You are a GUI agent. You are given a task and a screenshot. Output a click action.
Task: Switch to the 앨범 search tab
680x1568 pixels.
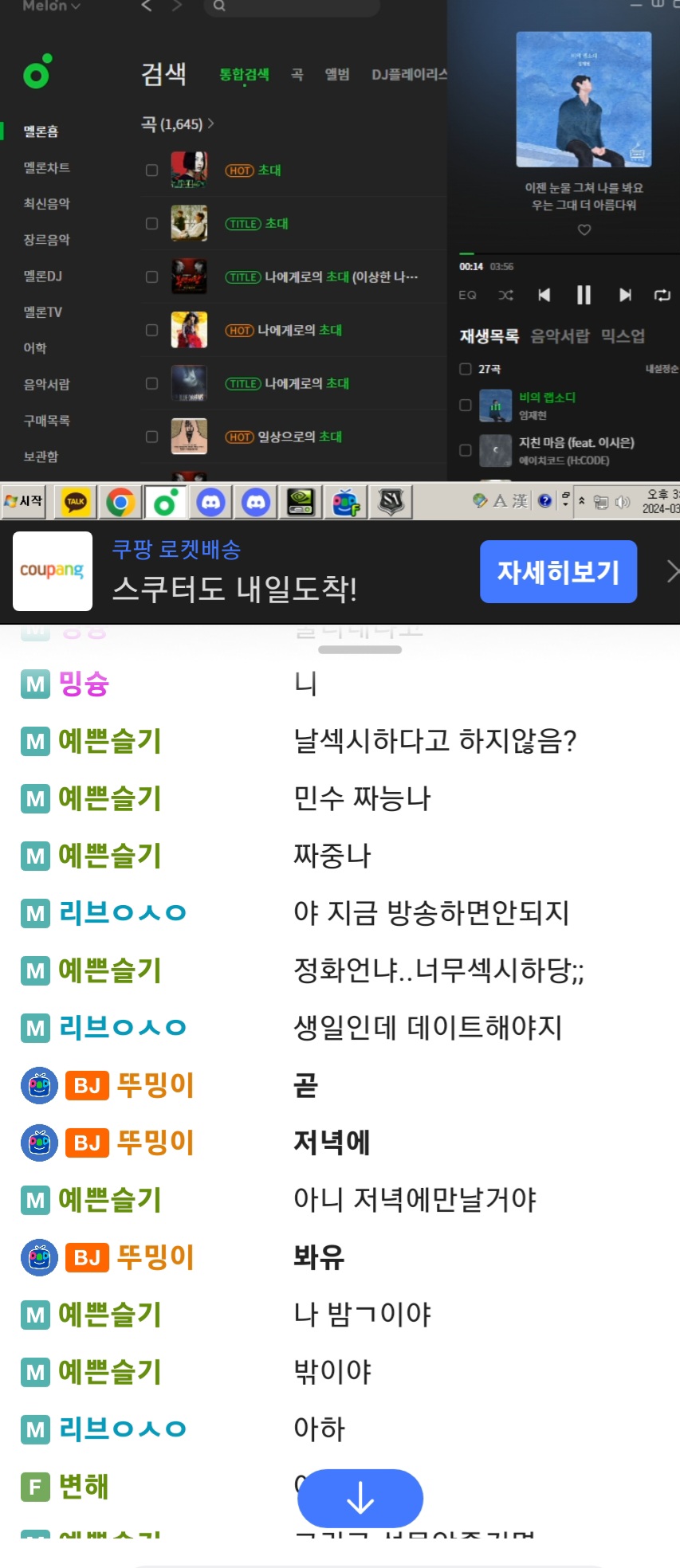(x=336, y=74)
